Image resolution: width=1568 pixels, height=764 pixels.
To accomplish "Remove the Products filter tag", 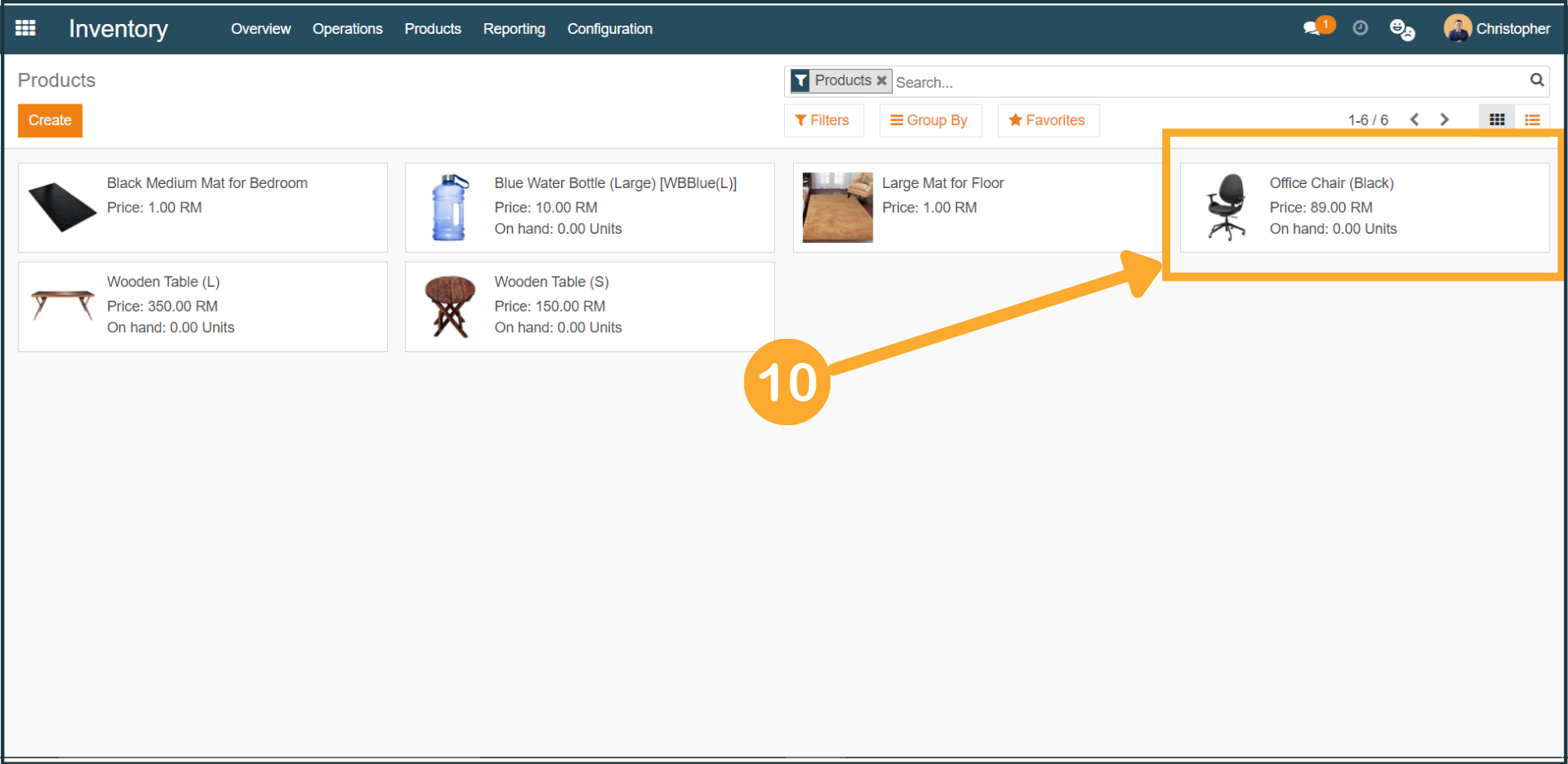I will coord(882,81).
